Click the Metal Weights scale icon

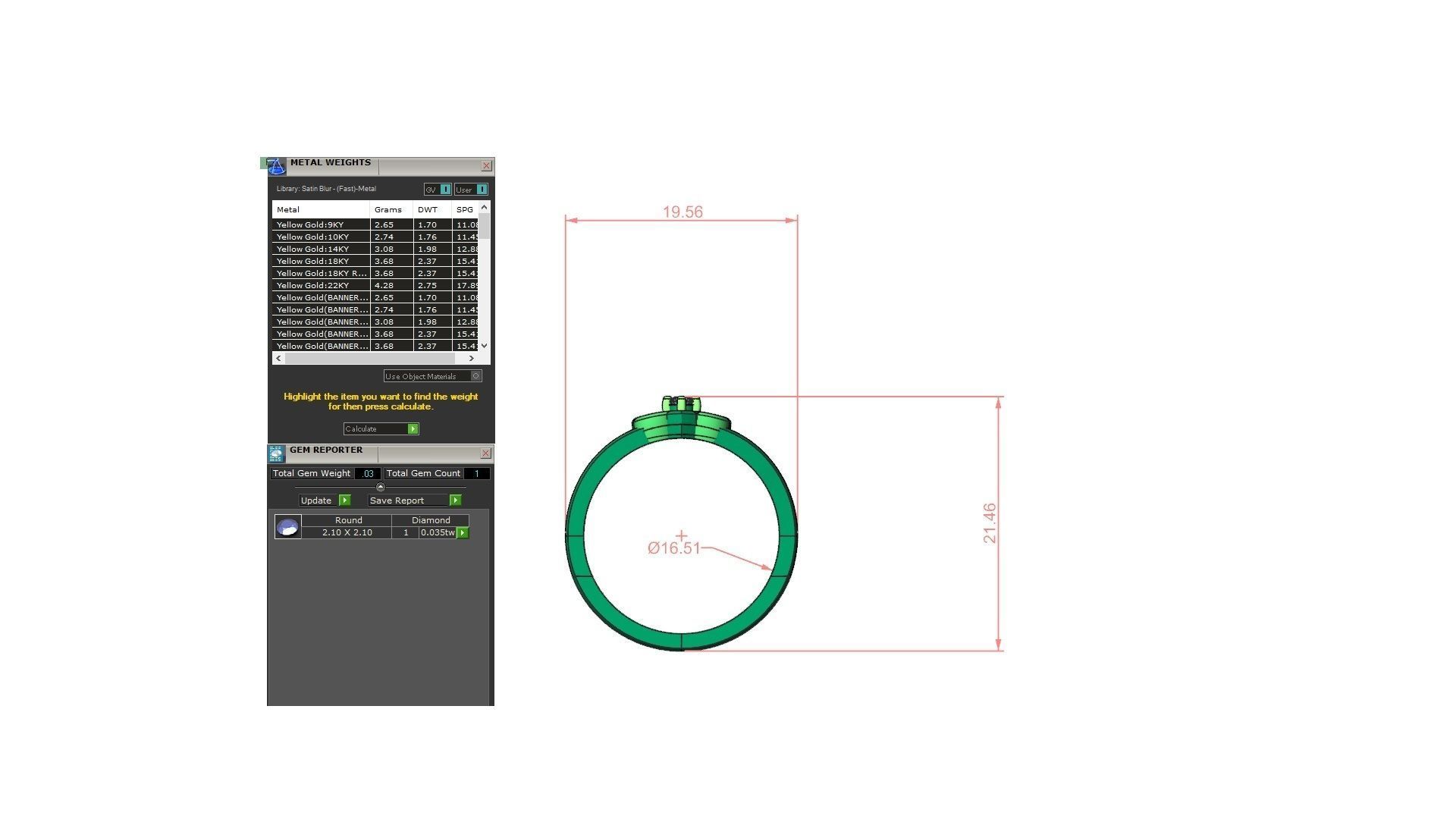[276, 166]
